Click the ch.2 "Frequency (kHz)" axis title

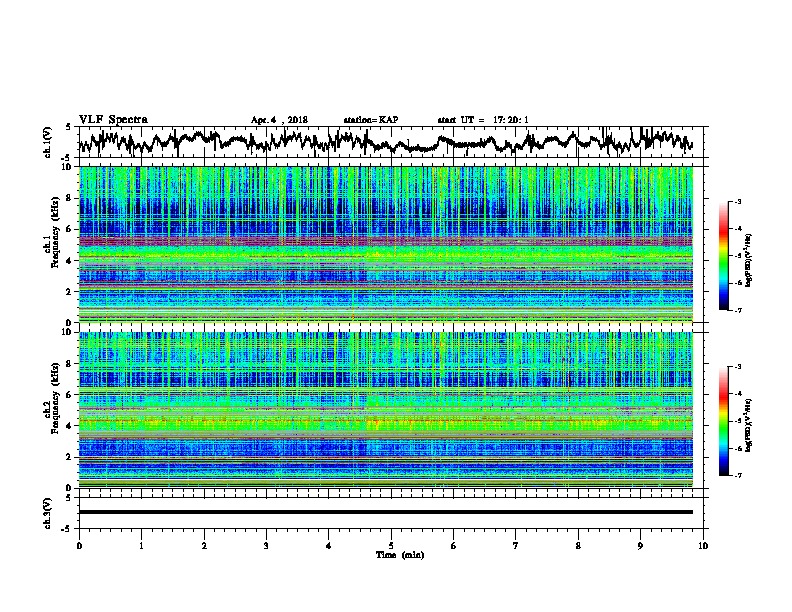click(x=55, y=398)
